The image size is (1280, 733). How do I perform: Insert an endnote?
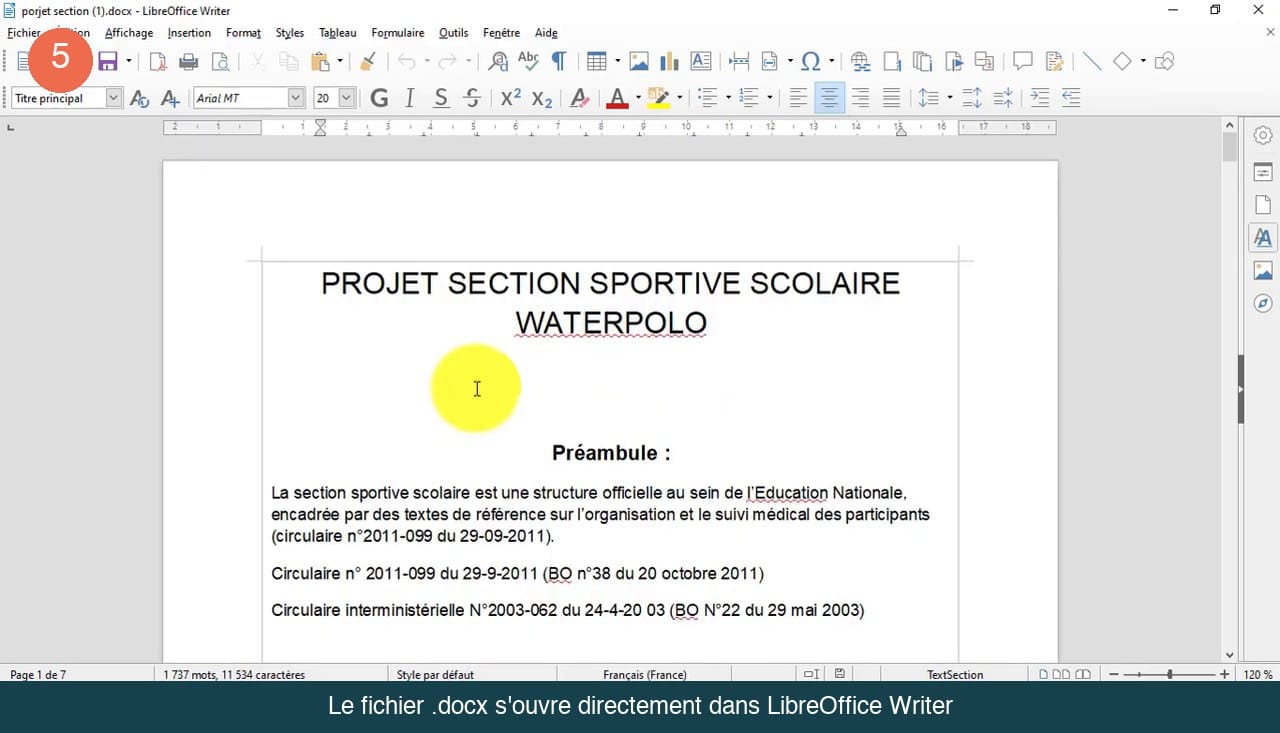pyautogui.click(x=923, y=62)
